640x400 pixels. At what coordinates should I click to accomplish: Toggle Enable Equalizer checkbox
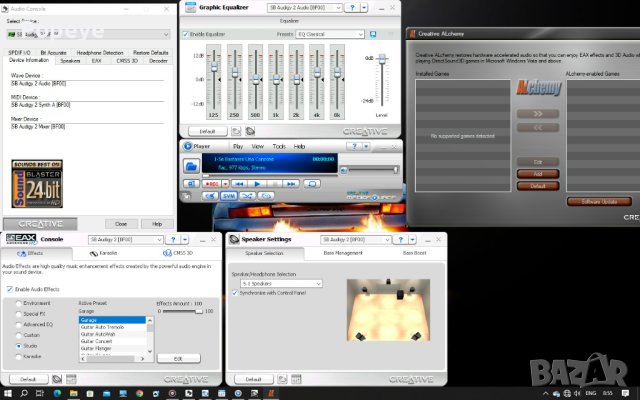pyautogui.click(x=186, y=34)
